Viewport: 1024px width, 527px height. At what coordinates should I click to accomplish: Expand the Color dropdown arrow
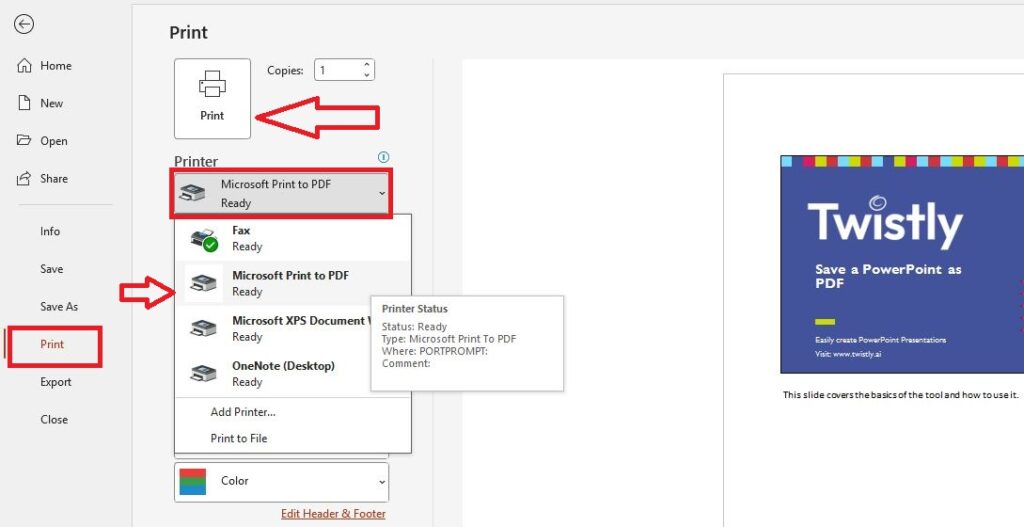382,481
